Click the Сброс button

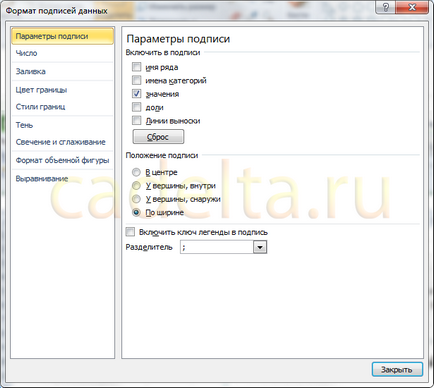[x=158, y=137]
